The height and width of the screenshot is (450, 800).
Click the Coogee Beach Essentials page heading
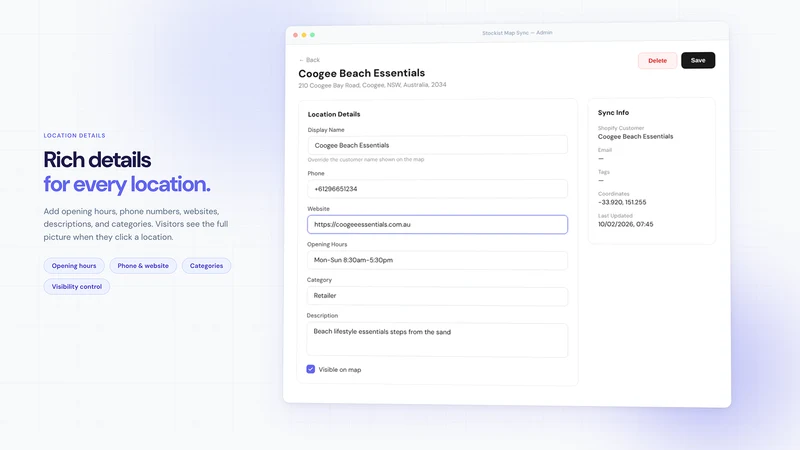[x=362, y=73]
